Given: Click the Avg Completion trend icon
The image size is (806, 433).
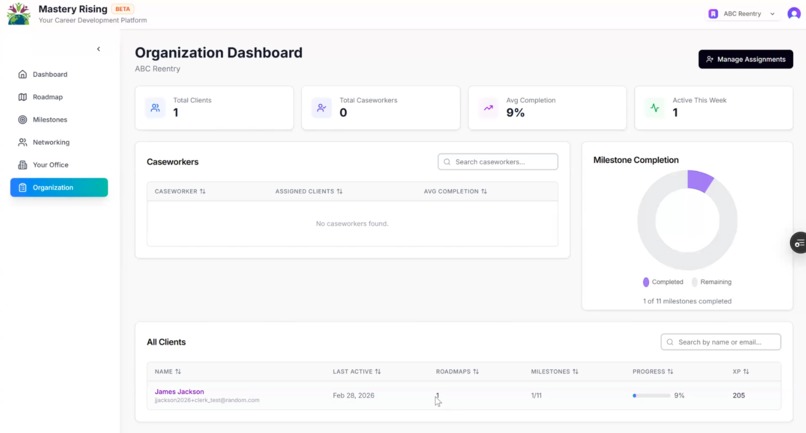Looking at the screenshot, I should tap(488, 108).
